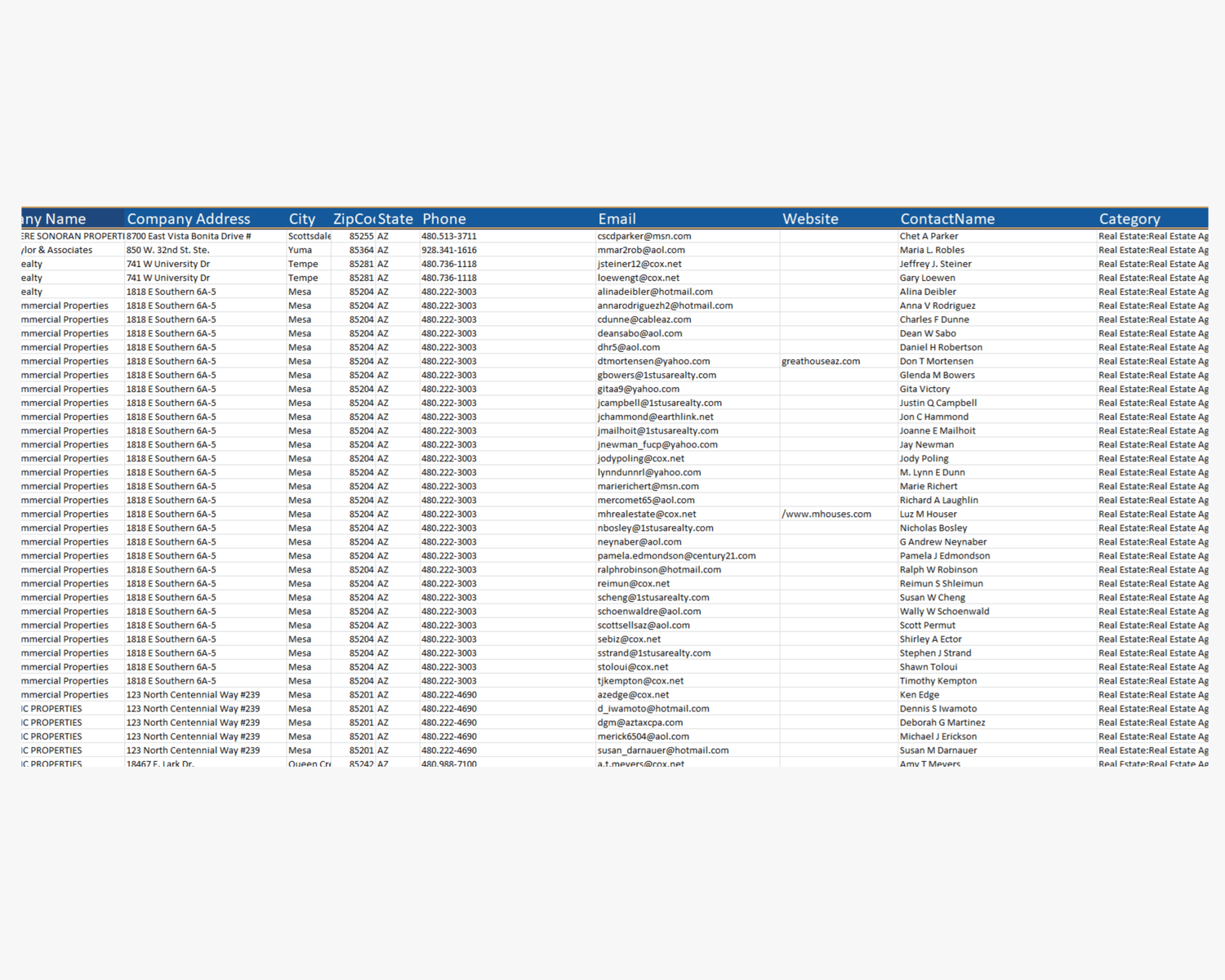The height and width of the screenshot is (980, 1225).
Task: Select contact Timothy Kempton
Action: pyautogui.click(x=938, y=680)
